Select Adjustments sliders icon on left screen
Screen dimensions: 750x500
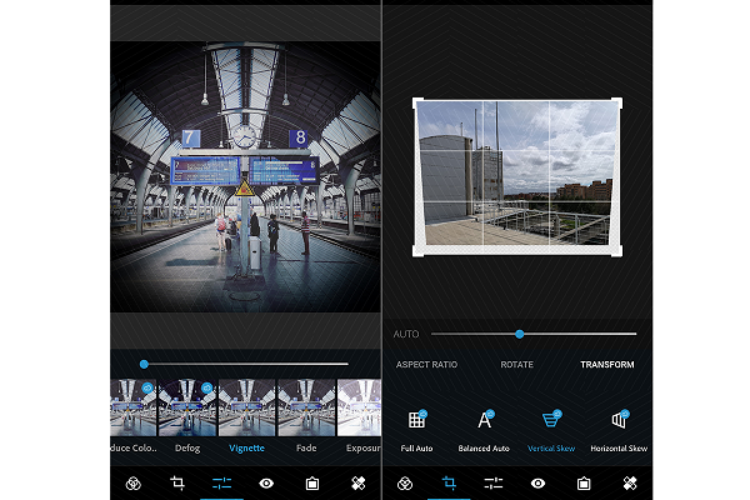point(222,483)
